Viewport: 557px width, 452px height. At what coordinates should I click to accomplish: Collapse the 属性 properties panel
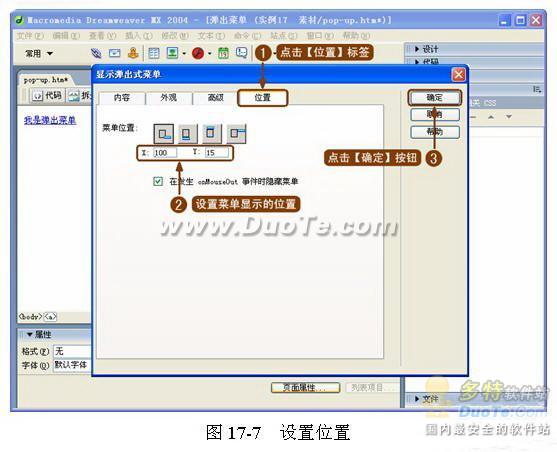(30, 334)
